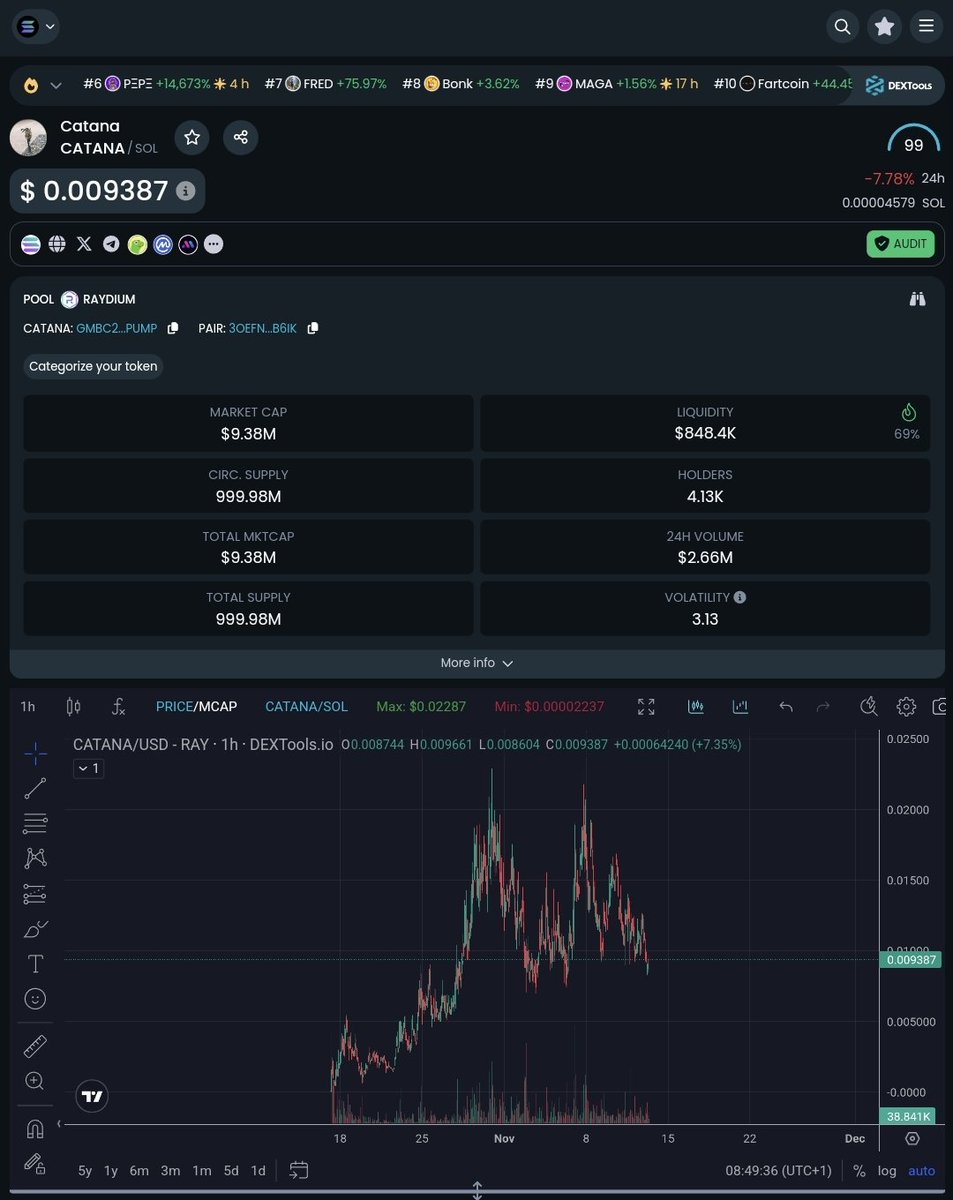Toggle logarithmic scale with log button

(886, 1170)
